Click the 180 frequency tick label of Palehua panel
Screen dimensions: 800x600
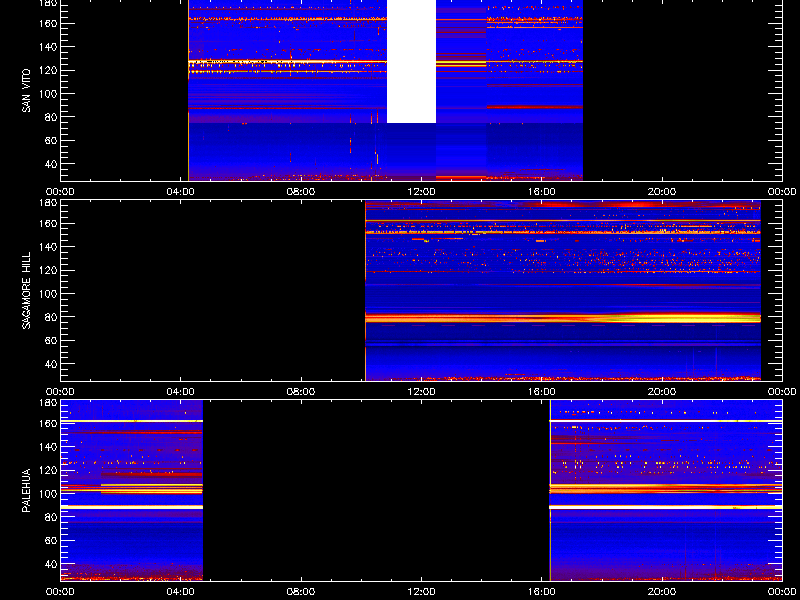pos(48,403)
